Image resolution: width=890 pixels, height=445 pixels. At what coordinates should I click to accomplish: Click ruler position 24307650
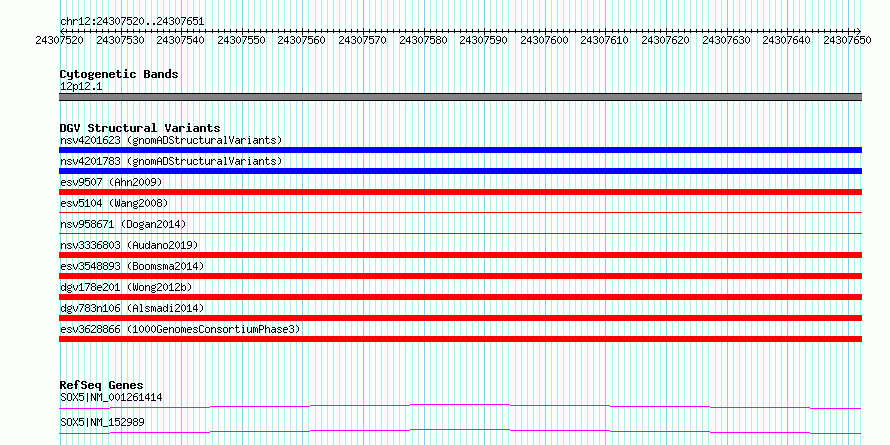click(x=847, y=40)
